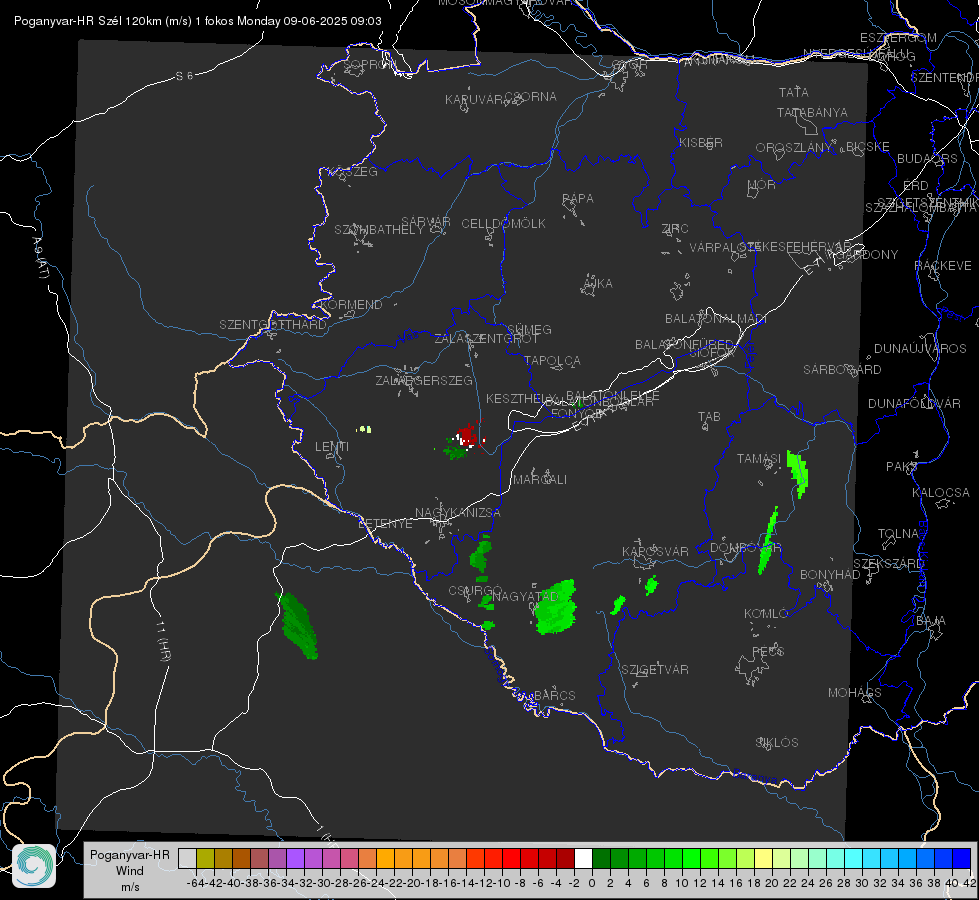Click the TAB town label

[709, 417]
